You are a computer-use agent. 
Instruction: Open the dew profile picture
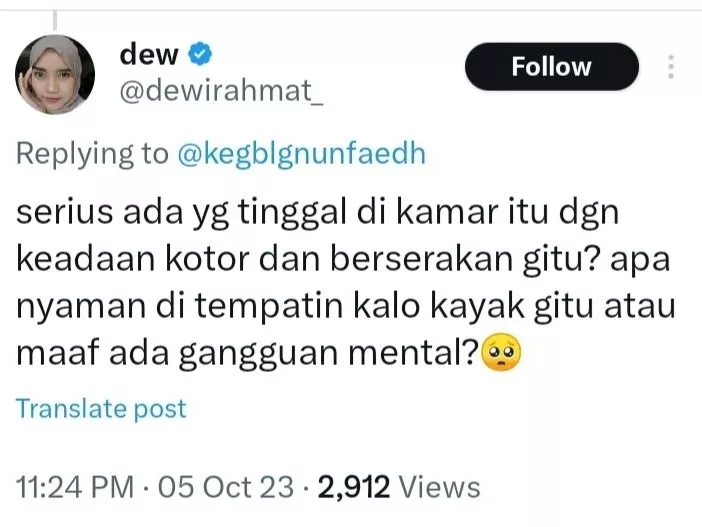[x=55, y=74]
